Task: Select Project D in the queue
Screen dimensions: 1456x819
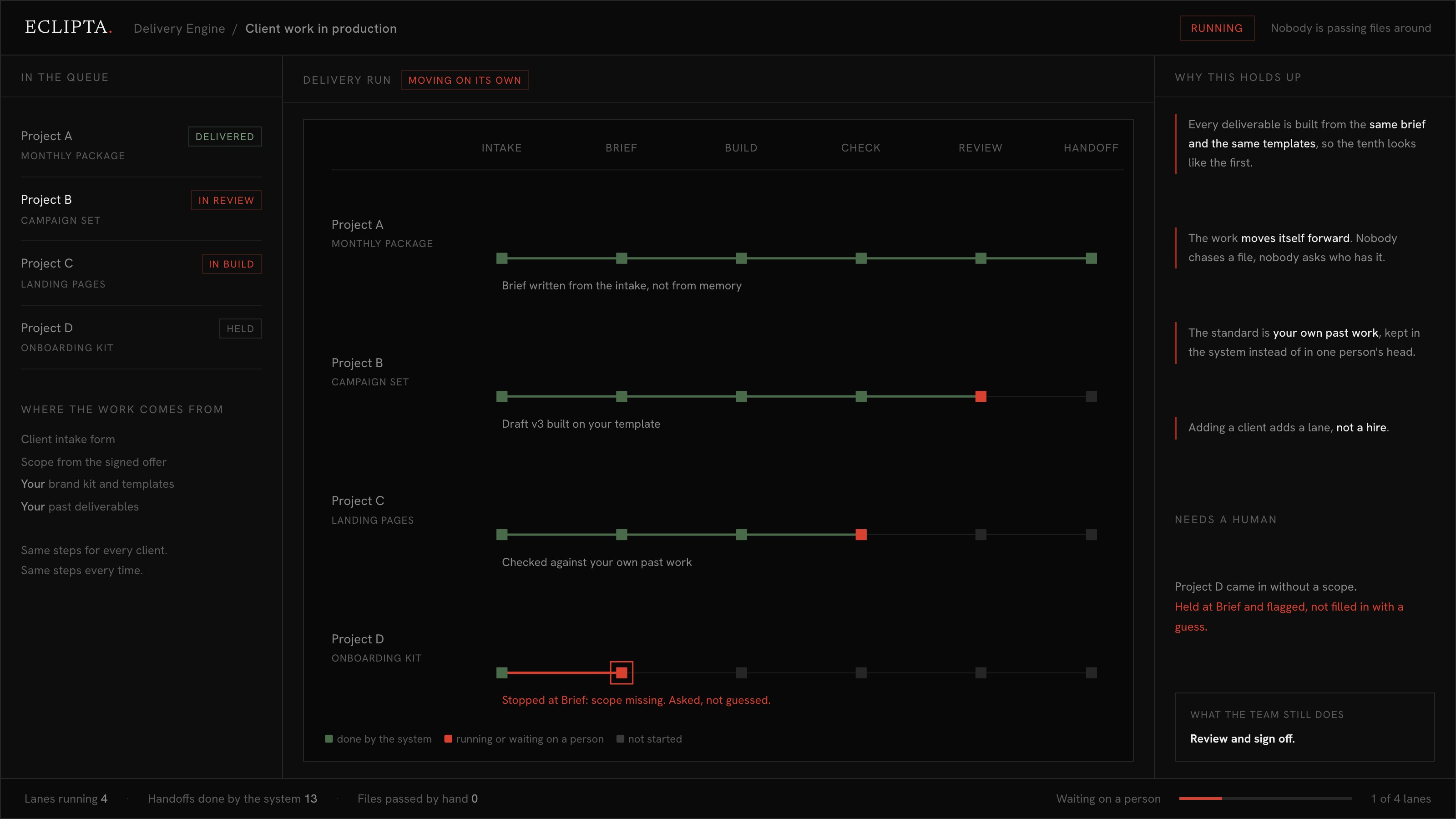Action: (142, 338)
